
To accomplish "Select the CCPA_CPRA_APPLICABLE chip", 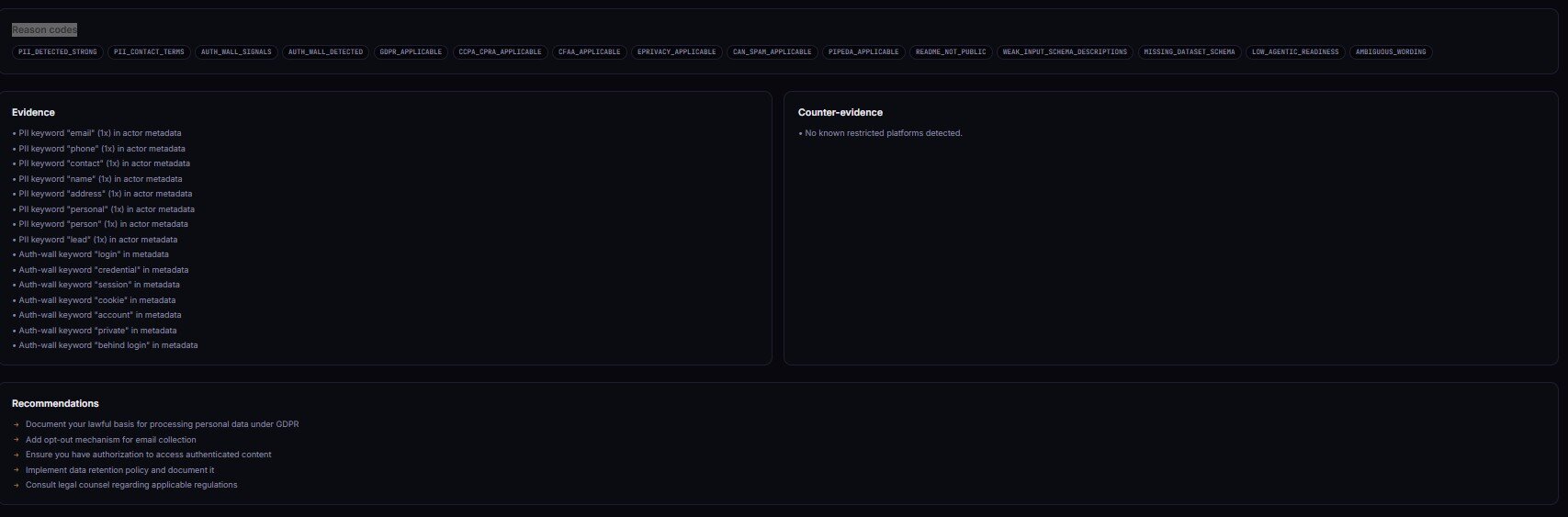I will pos(500,52).
